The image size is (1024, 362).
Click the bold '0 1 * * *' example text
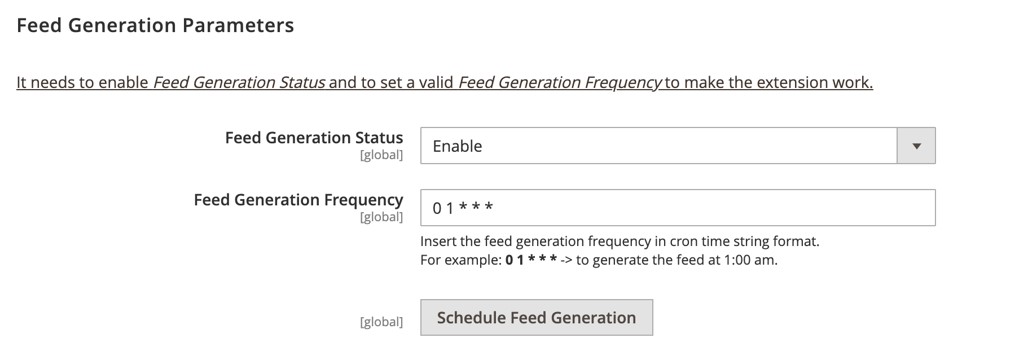pos(532,260)
